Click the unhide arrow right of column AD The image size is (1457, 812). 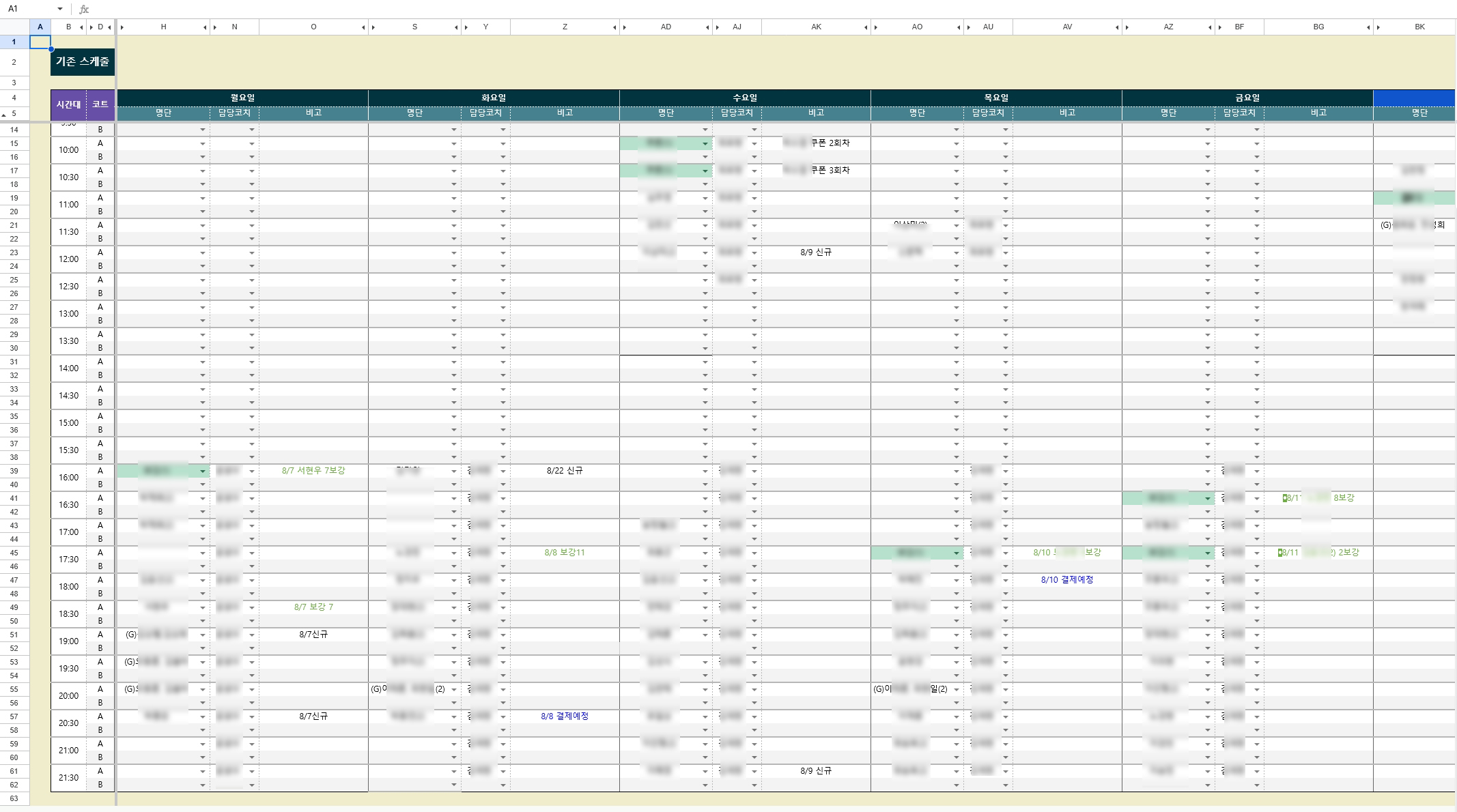click(707, 27)
